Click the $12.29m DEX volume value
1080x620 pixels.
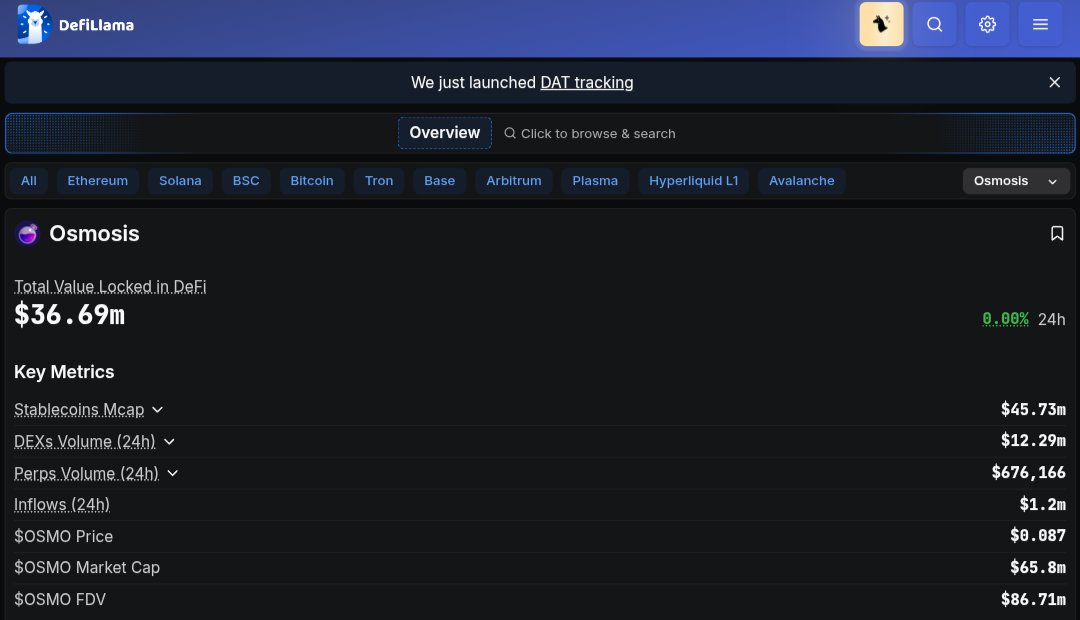tap(1033, 440)
